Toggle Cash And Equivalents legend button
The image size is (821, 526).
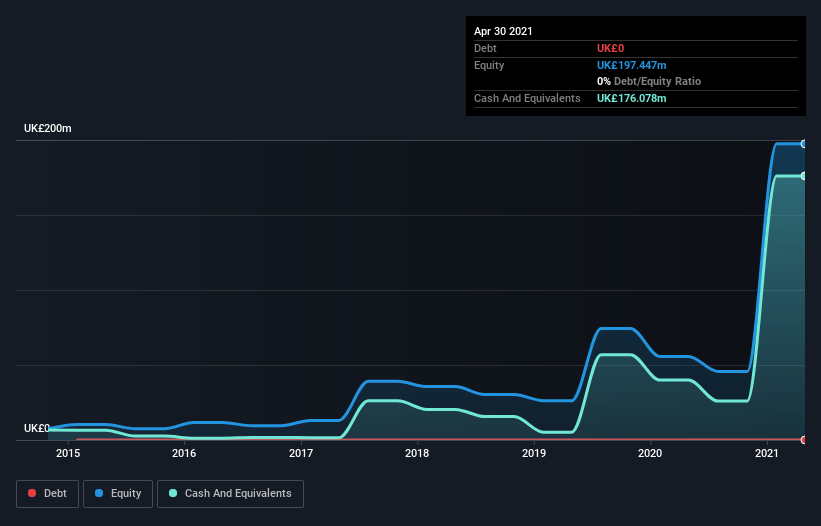[230, 494]
